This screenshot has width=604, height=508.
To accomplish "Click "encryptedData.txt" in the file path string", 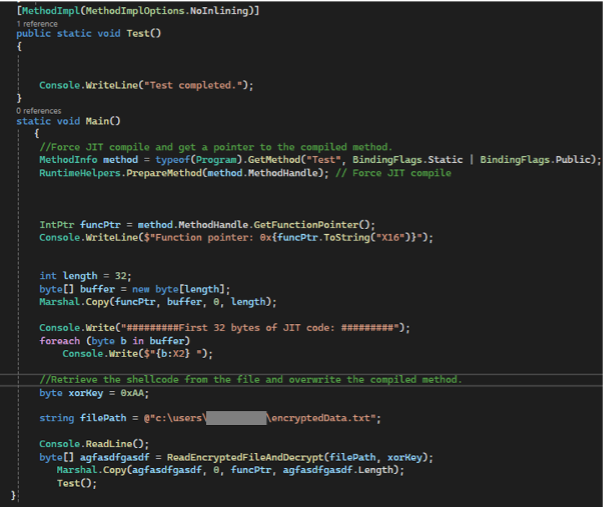I will (x=321, y=418).
